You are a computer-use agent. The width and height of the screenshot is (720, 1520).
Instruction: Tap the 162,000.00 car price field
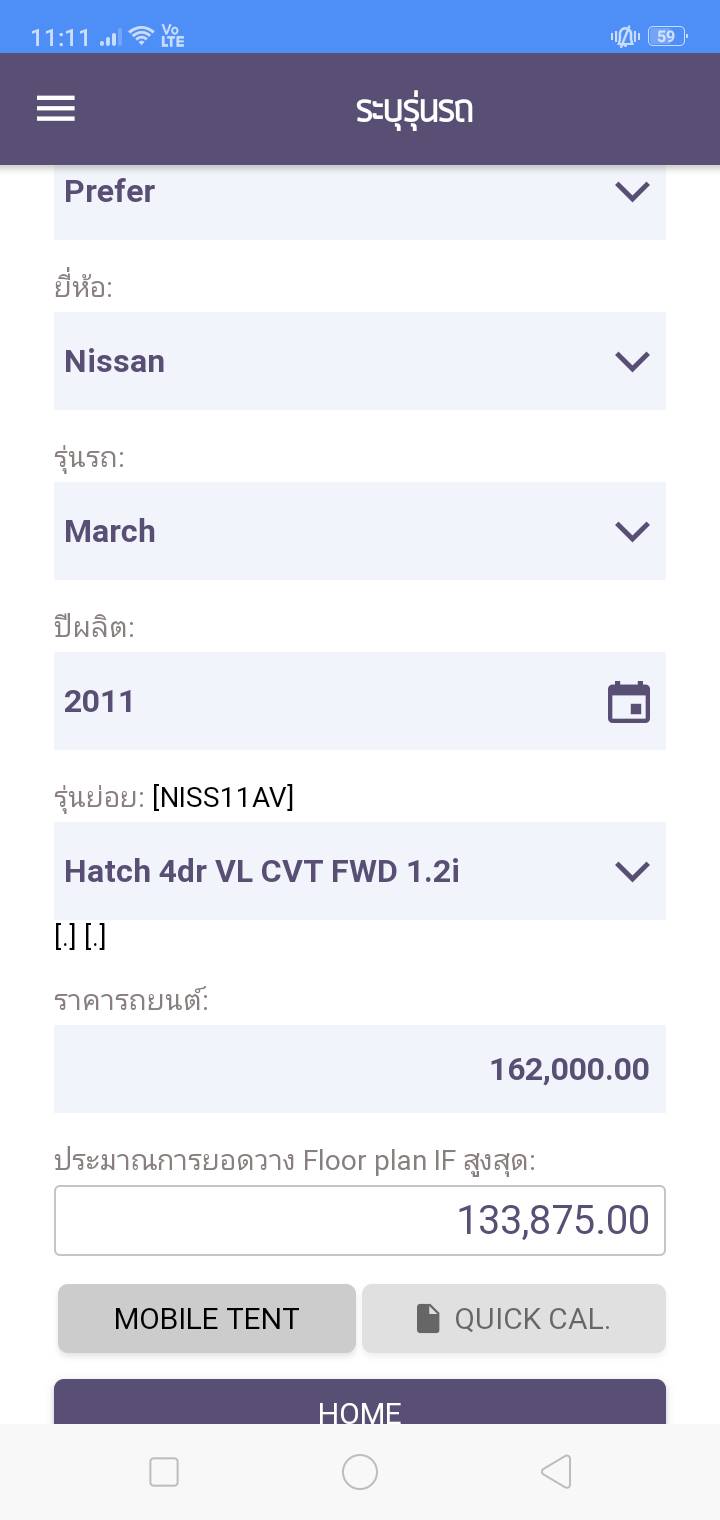tap(360, 1069)
